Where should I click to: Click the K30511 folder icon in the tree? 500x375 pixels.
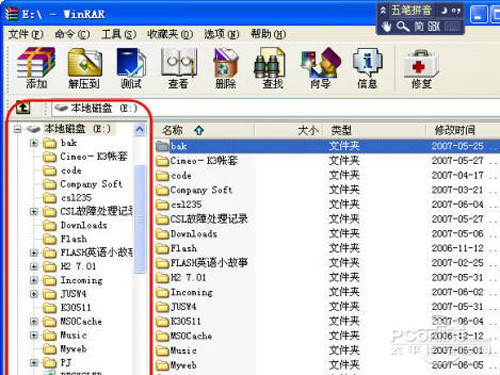pos(50,308)
